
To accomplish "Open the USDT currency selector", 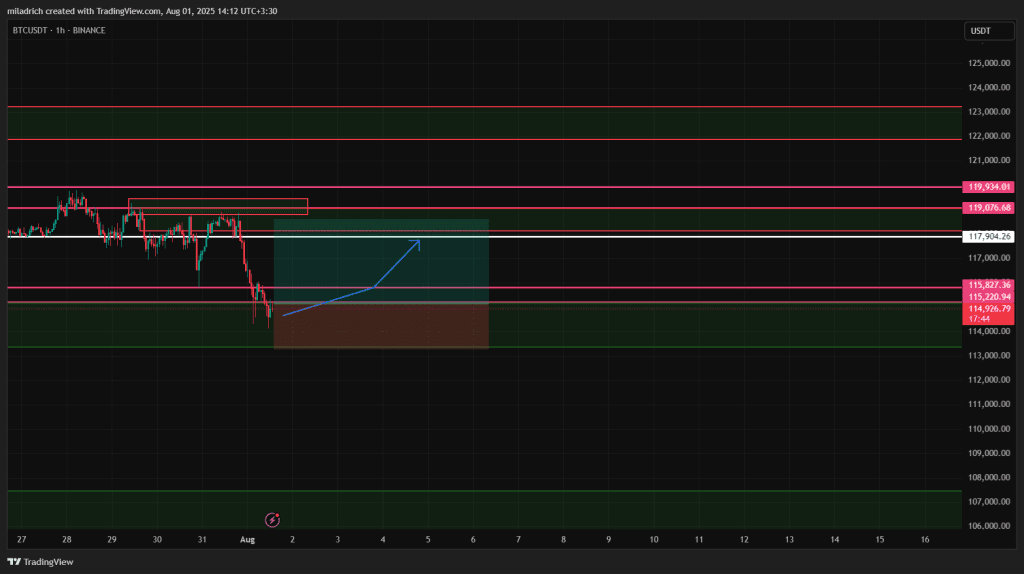I will click(980, 31).
